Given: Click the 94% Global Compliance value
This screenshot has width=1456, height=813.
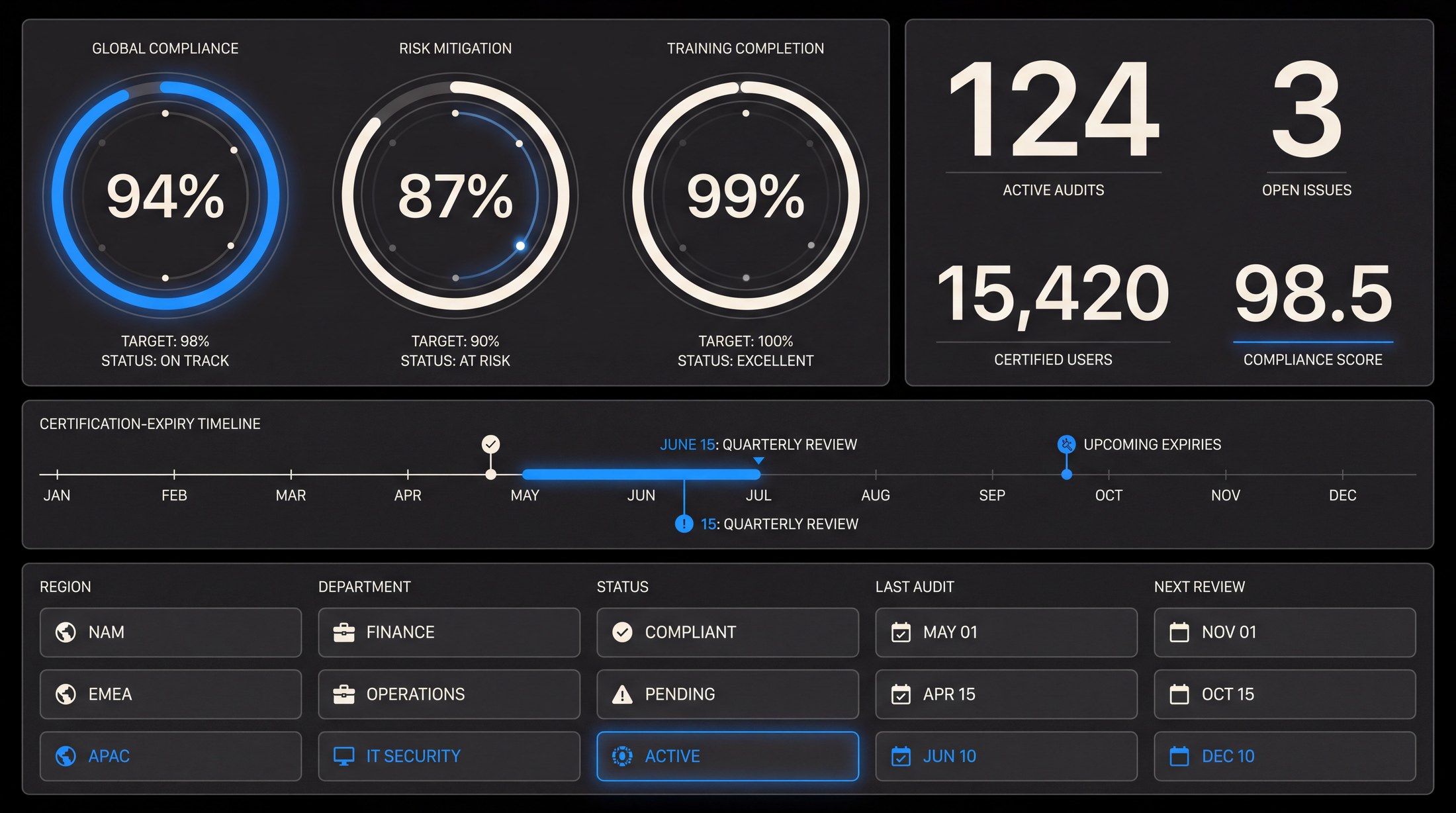Looking at the screenshot, I should click(165, 196).
